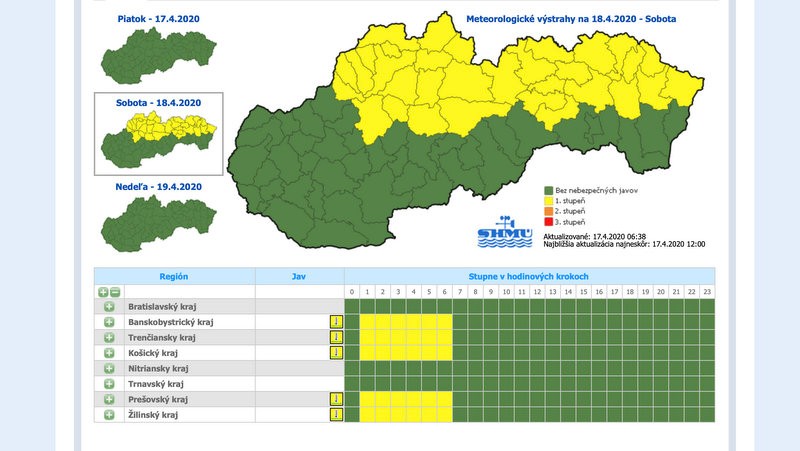Click warning icon for Prešovský kraj
The height and width of the screenshot is (451, 800).
click(x=337, y=399)
